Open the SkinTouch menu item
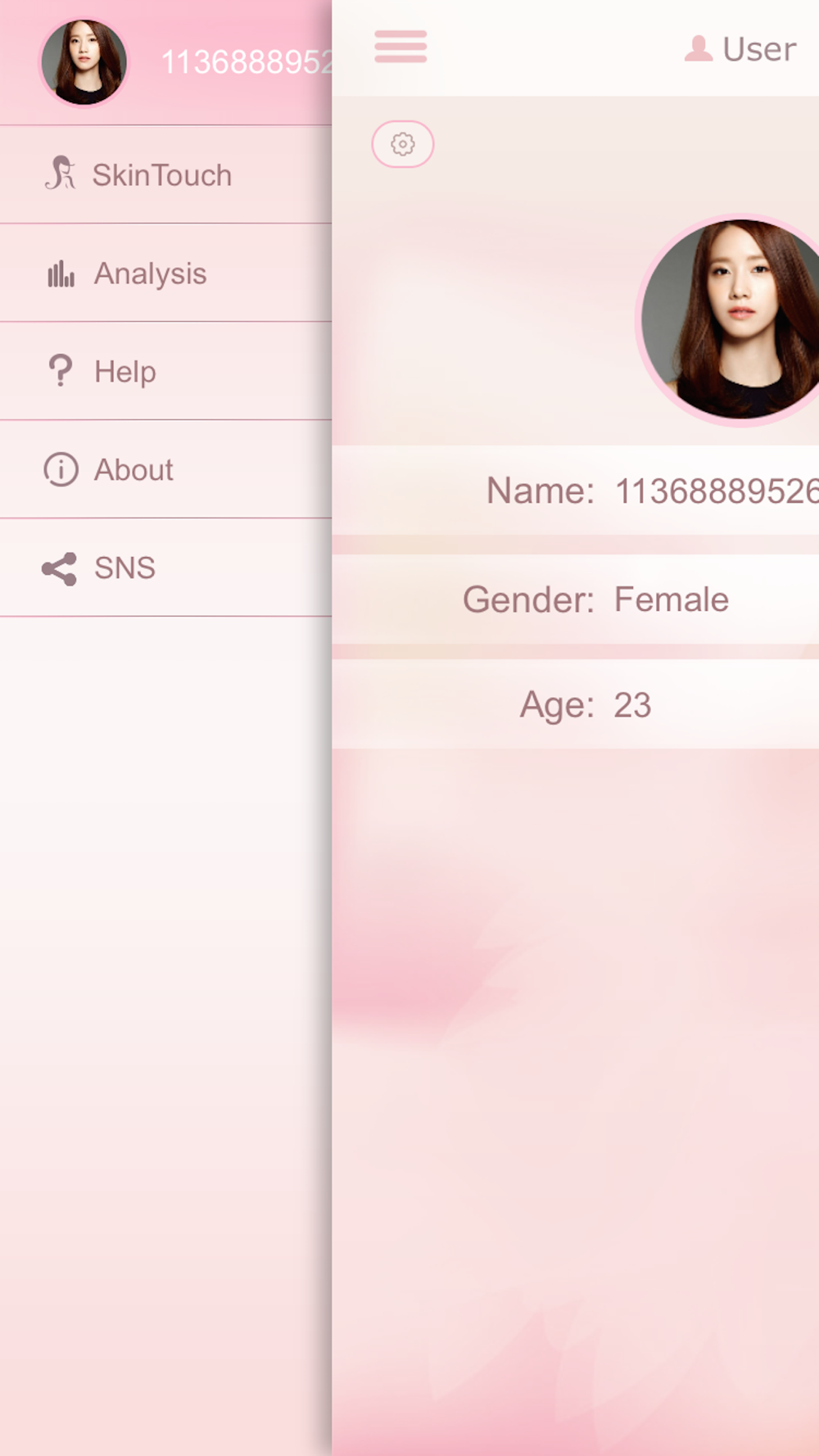The width and height of the screenshot is (819, 1456). coord(165,174)
